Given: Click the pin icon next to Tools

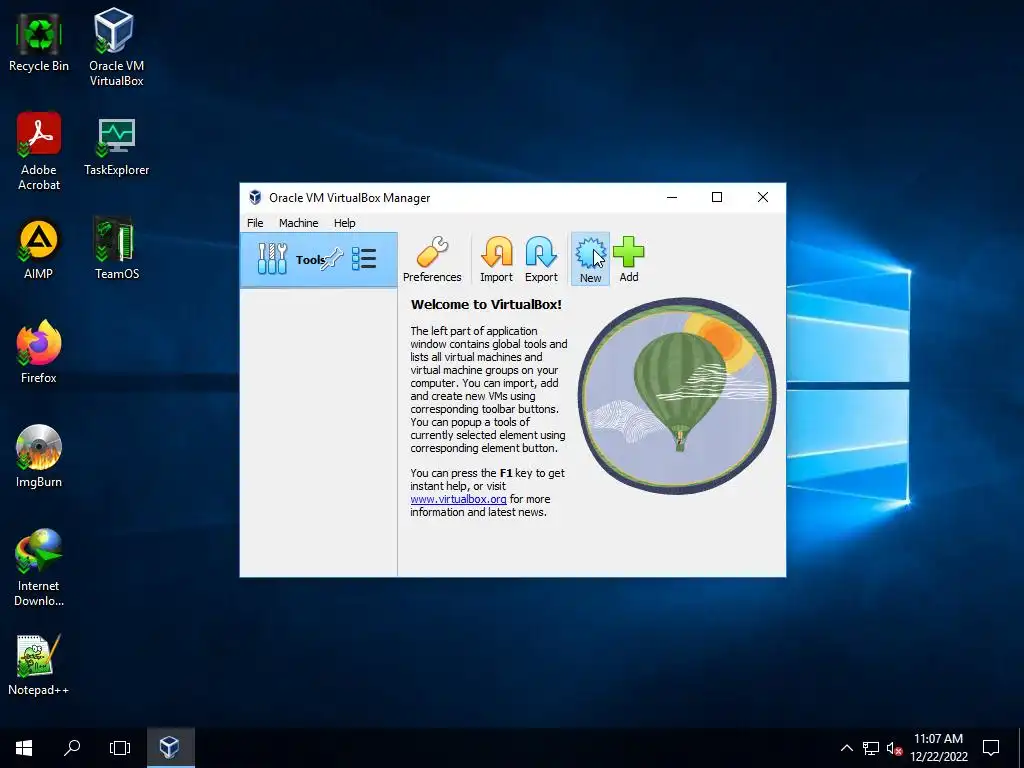Looking at the screenshot, I should [332, 259].
